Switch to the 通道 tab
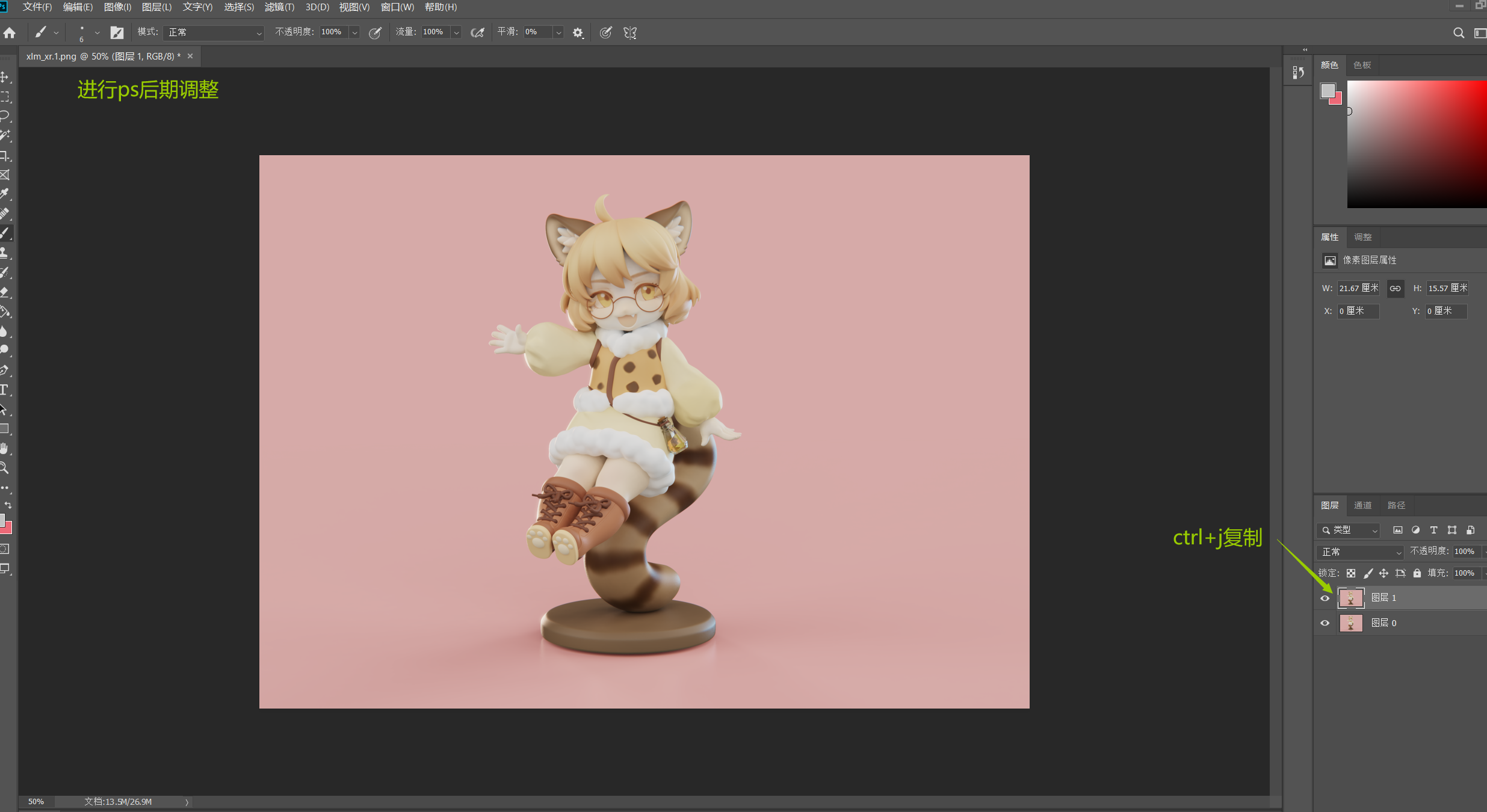1487x812 pixels. [x=1362, y=505]
